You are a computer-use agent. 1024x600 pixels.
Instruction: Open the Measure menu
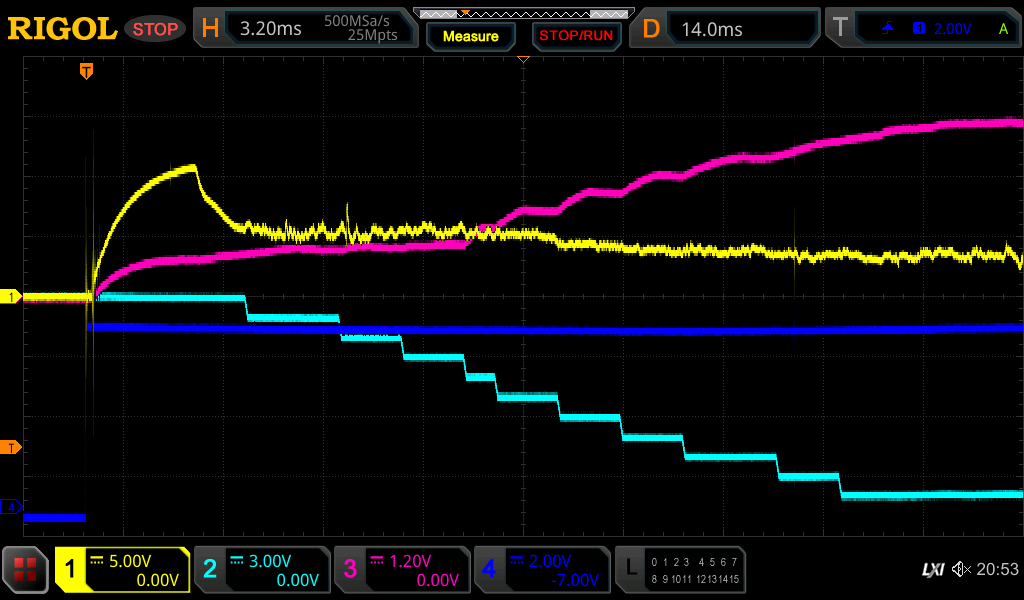[470, 36]
